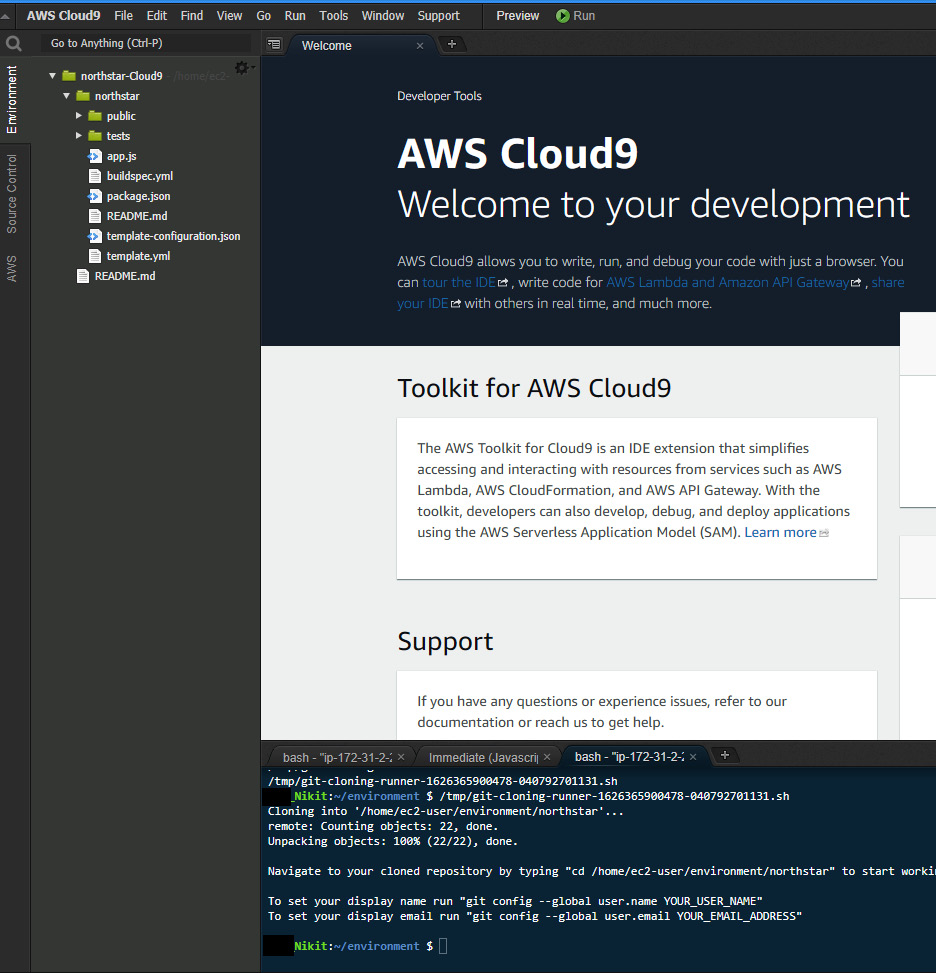Click the search magnifier icon
This screenshot has width=936, height=973.
(14, 43)
